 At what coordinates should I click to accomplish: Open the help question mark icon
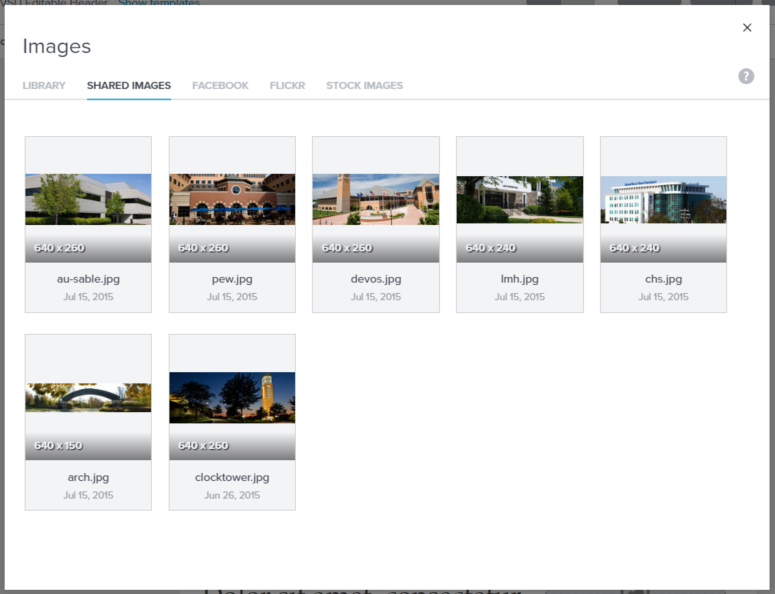click(x=746, y=76)
